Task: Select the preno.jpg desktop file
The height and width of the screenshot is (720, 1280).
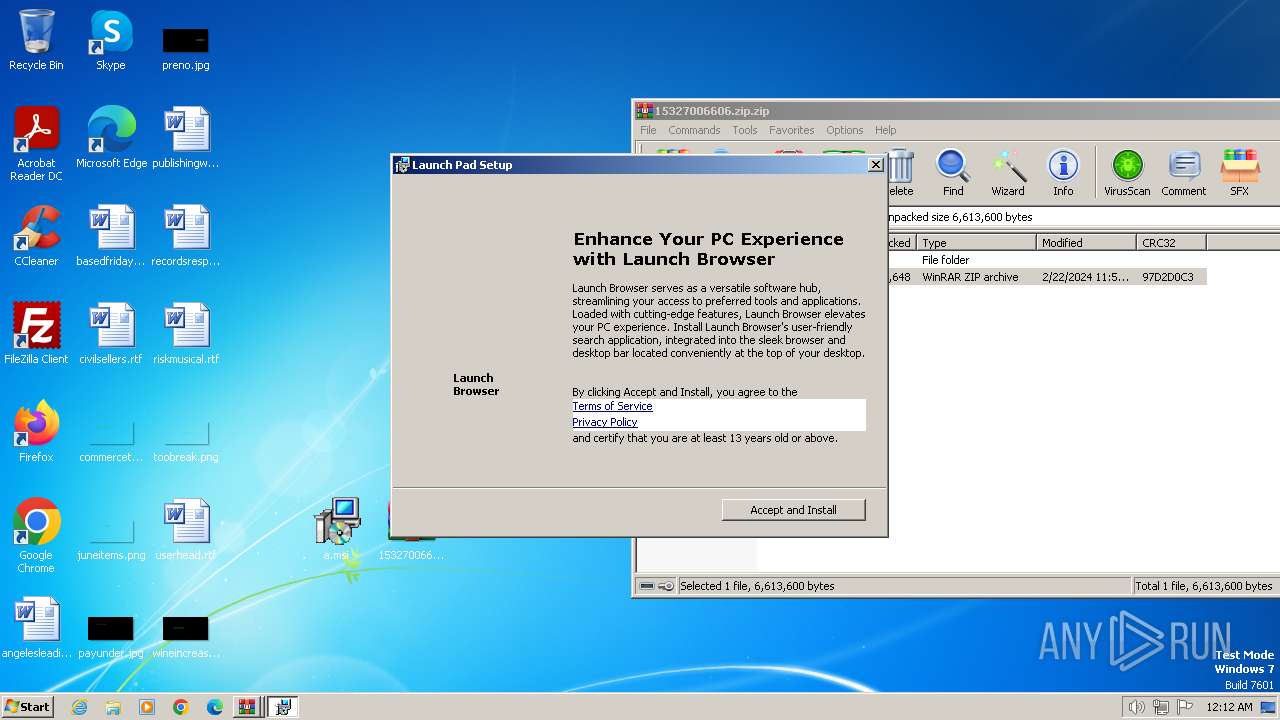Action: (185, 47)
